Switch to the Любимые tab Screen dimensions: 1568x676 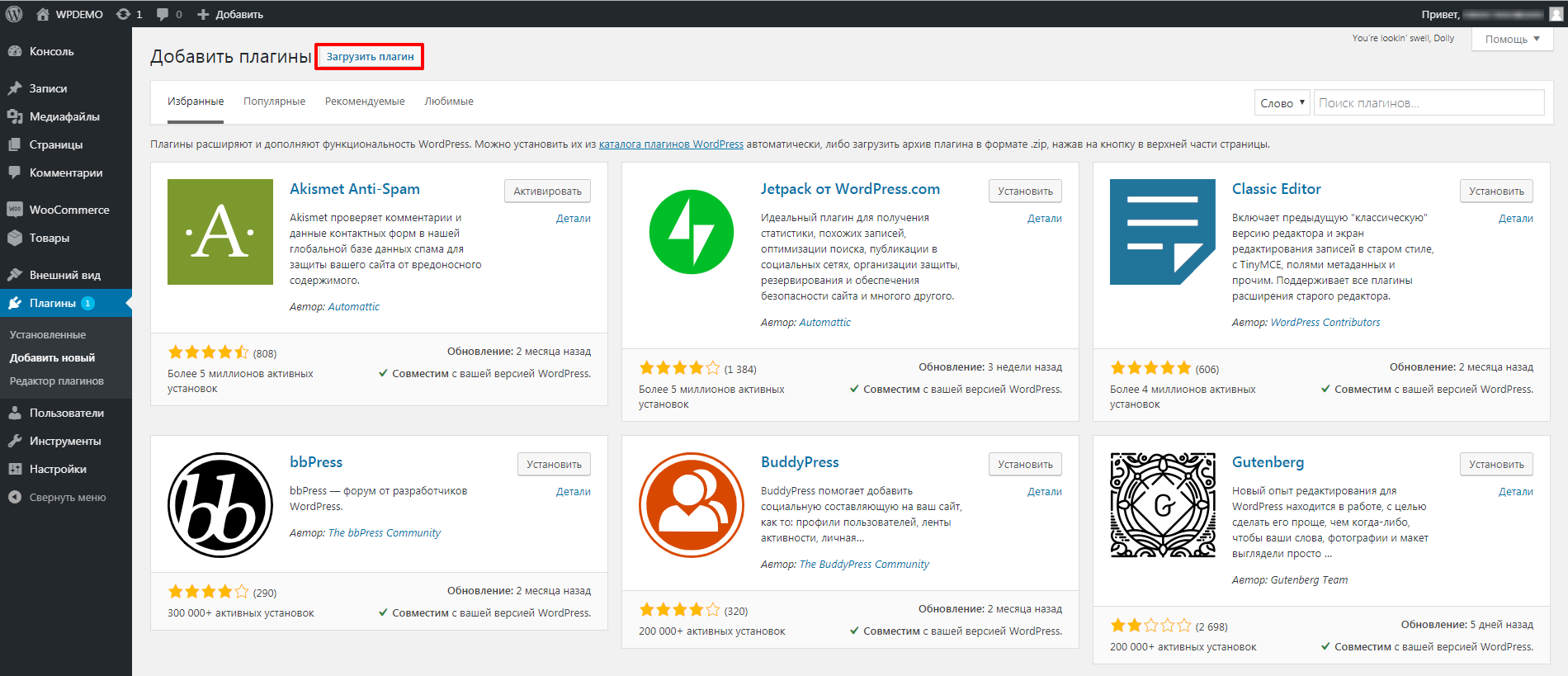(449, 102)
